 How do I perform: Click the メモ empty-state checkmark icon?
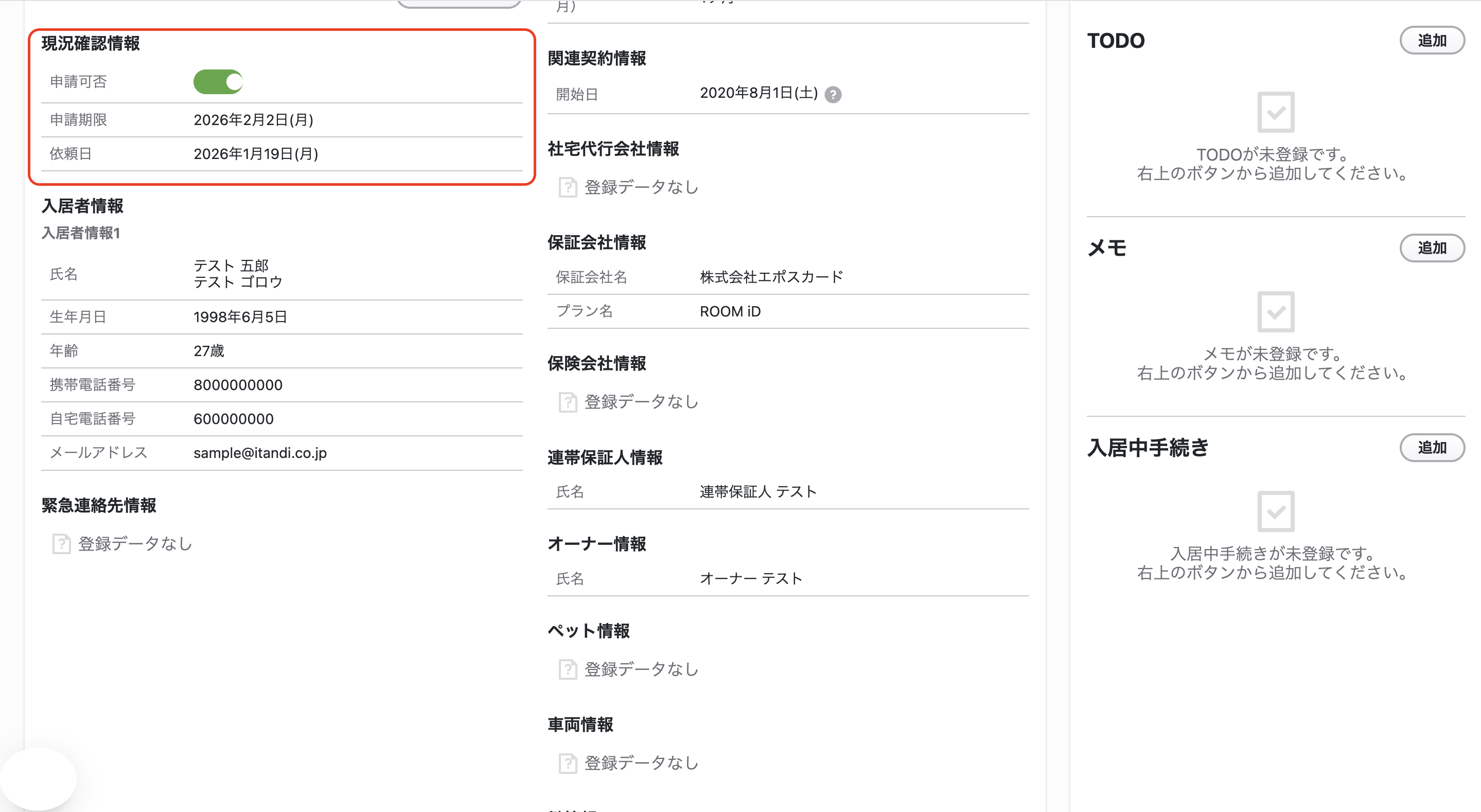(1276, 312)
